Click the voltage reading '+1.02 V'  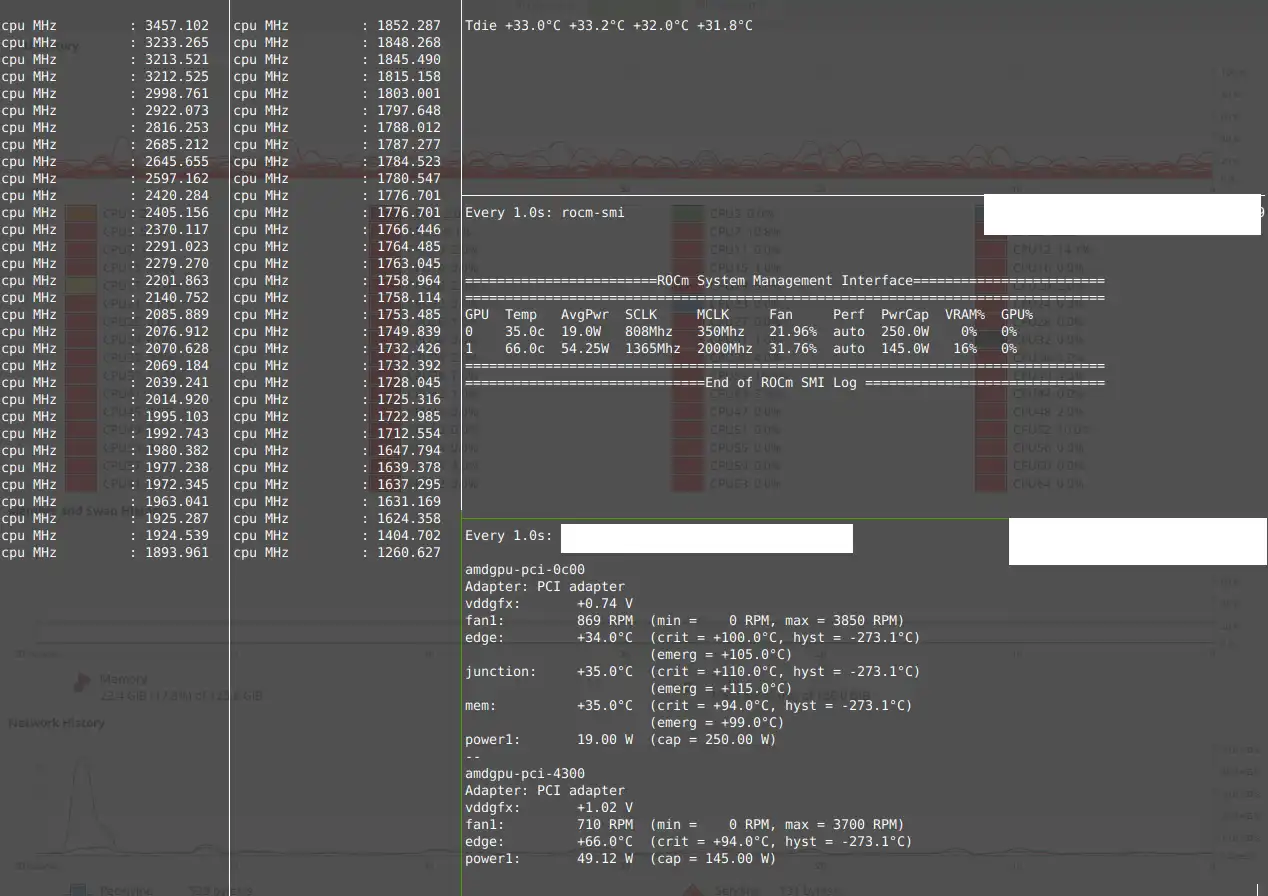[x=605, y=807]
